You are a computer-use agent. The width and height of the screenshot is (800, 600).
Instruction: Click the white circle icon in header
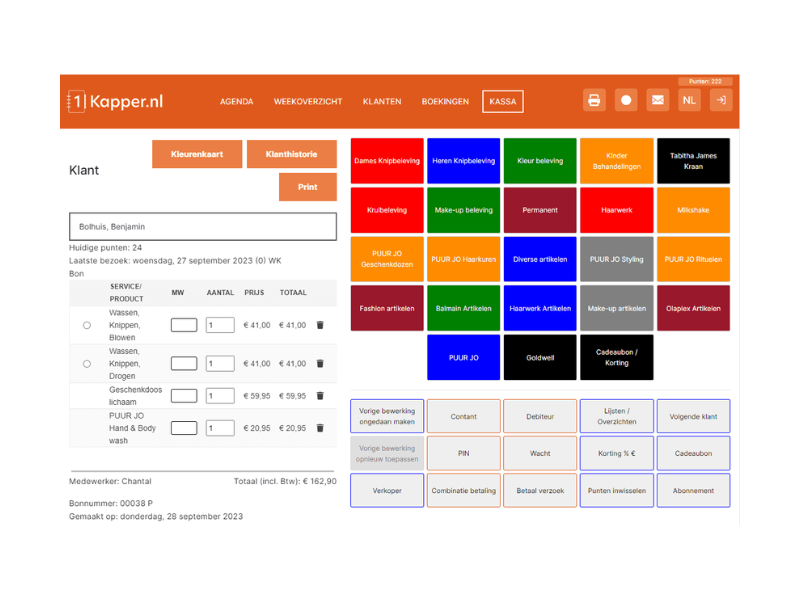626,100
